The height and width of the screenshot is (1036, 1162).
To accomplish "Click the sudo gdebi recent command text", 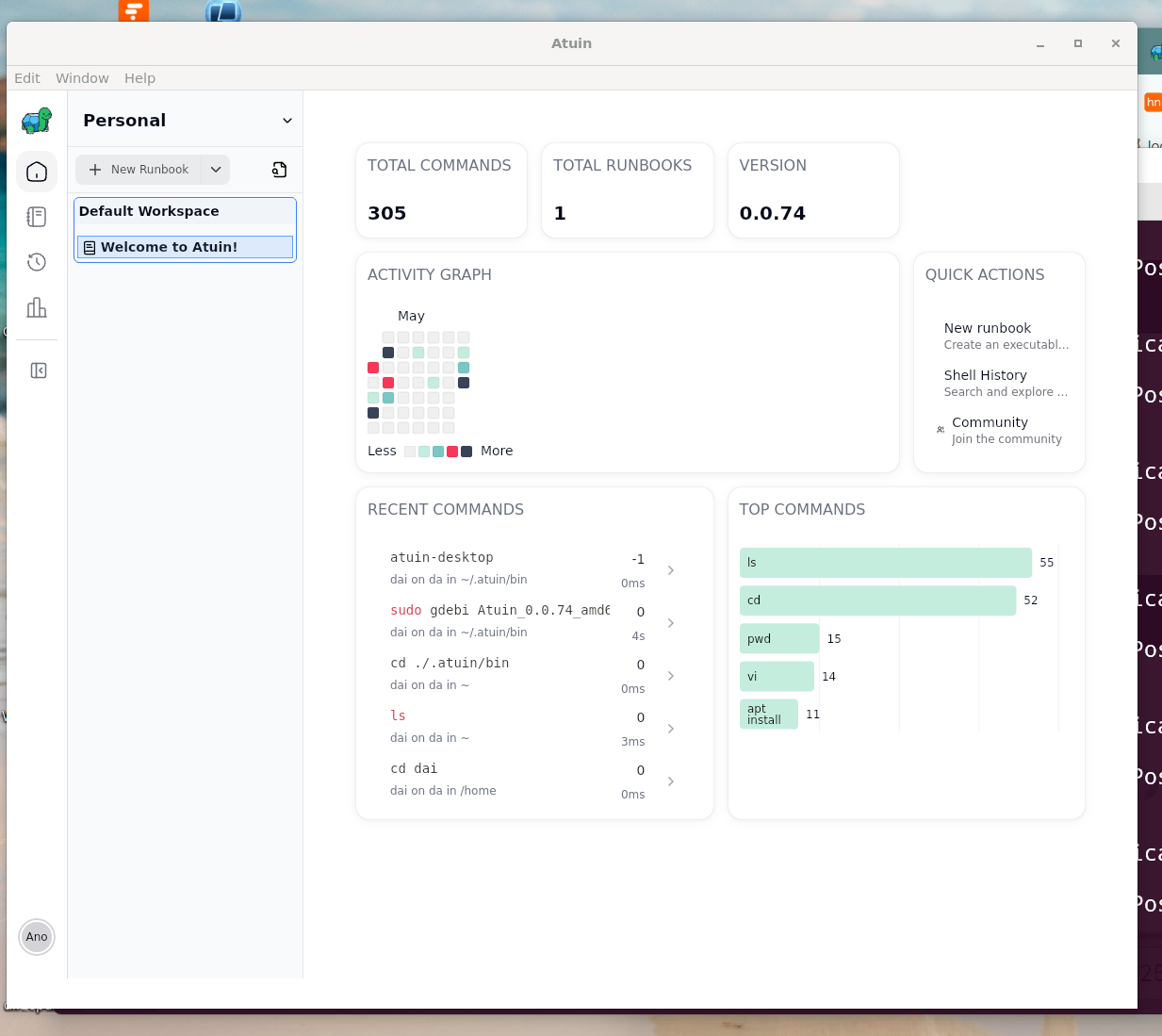I will coord(499,611).
